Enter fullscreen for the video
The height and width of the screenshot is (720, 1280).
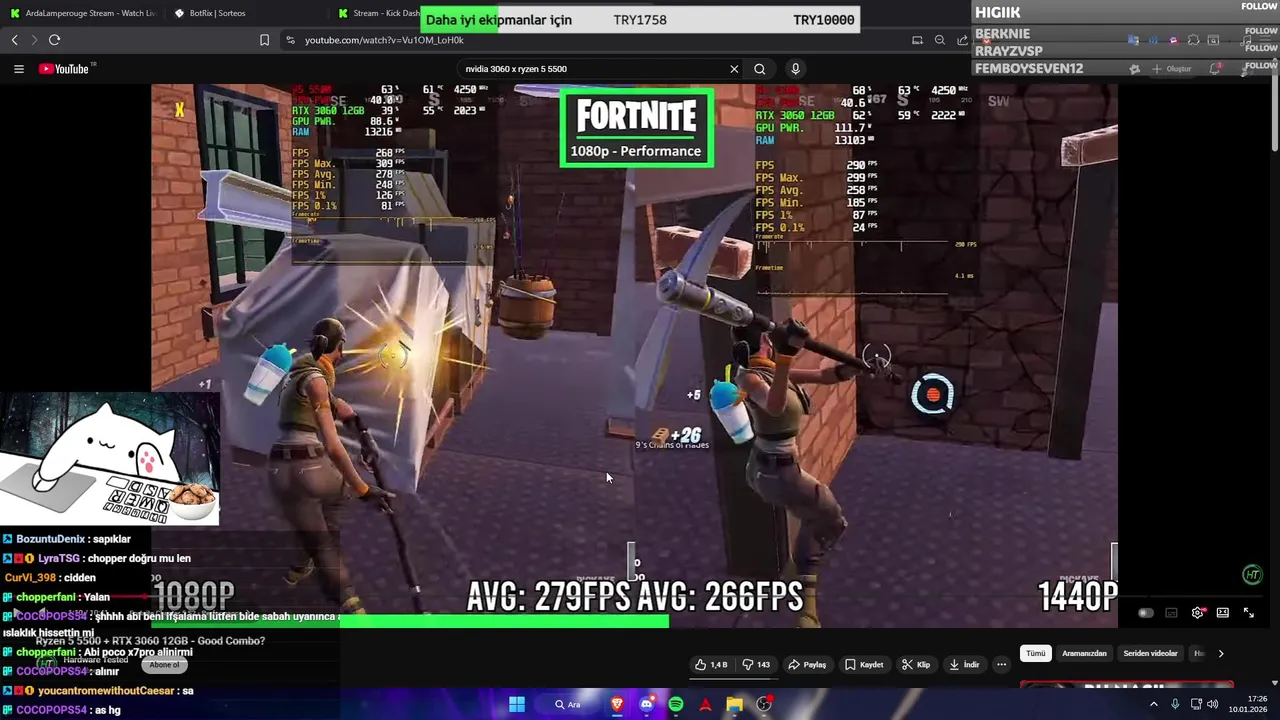(x=1248, y=613)
